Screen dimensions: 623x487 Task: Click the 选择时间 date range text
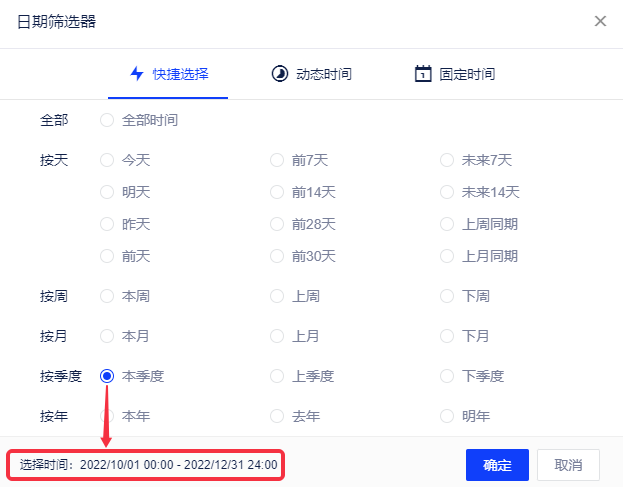[x=148, y=465]
